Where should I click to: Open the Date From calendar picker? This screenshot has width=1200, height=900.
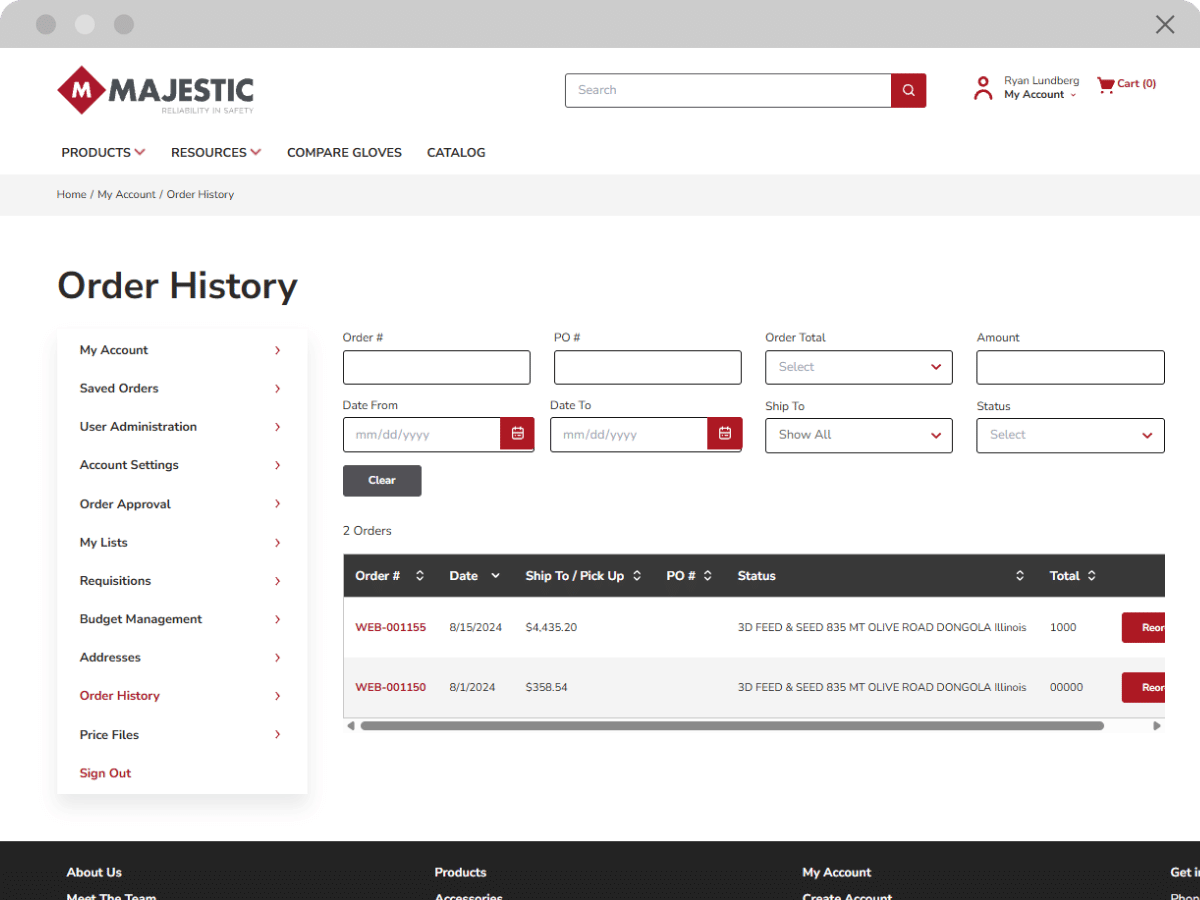517,434
